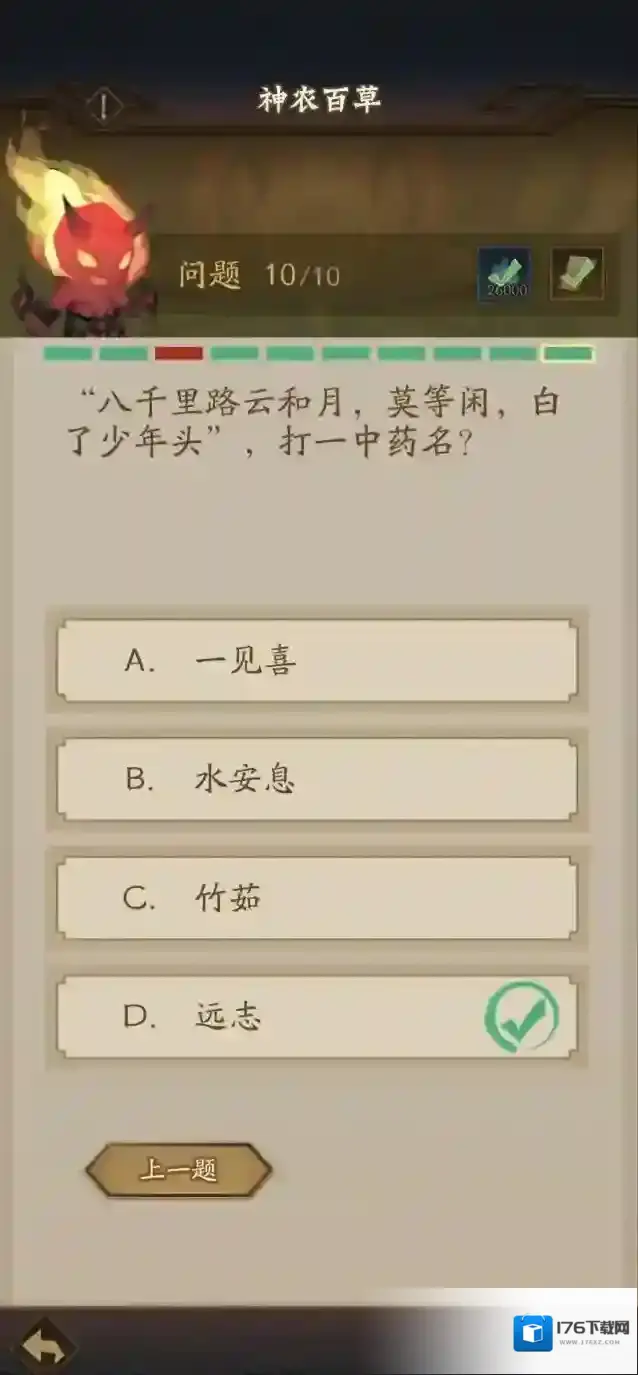Screen dimensions: 638x1375
Task: Select option D's answer panel frame
Action: coord(317,1016)
